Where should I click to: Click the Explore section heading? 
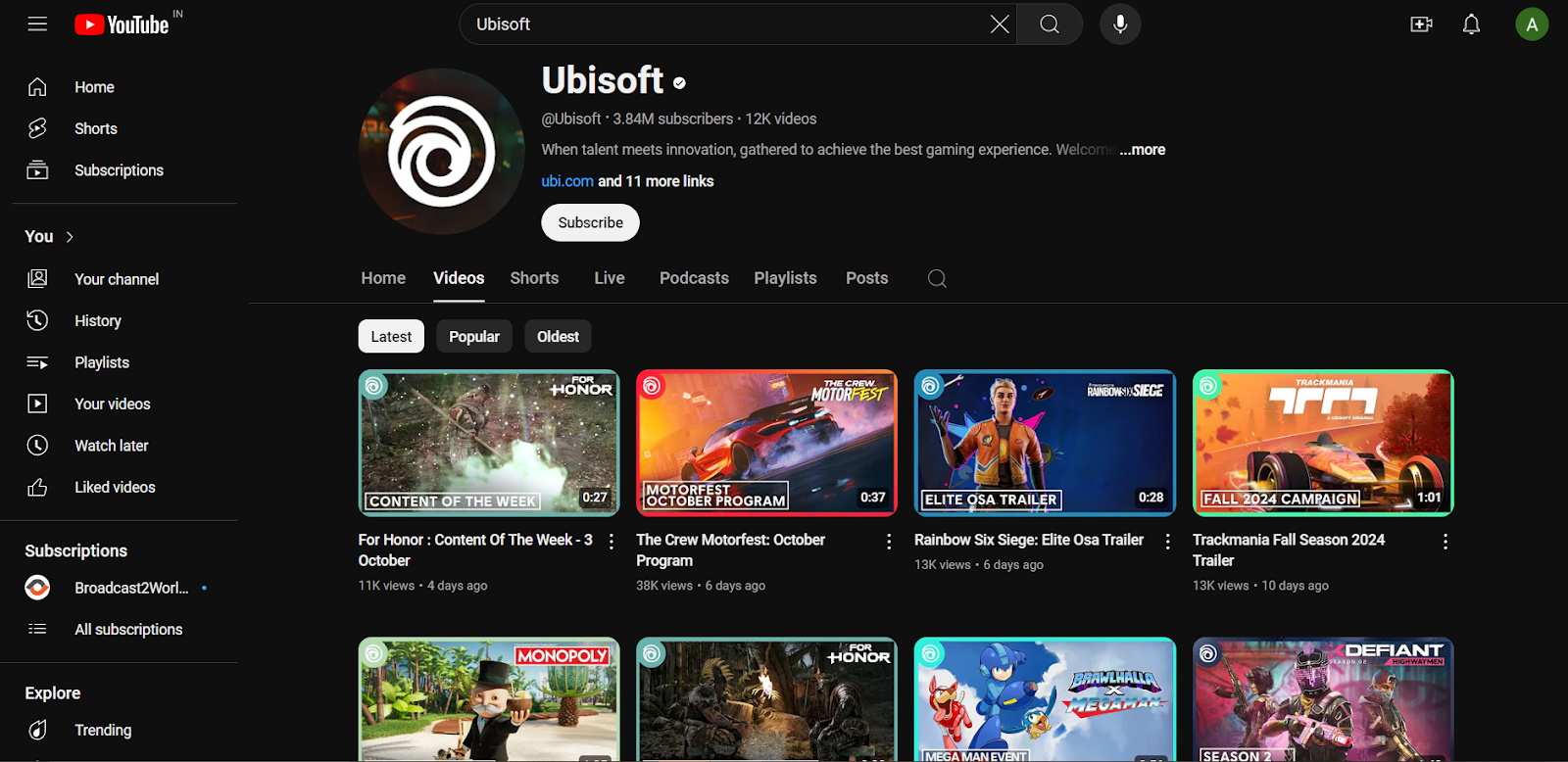click(53, 692)
